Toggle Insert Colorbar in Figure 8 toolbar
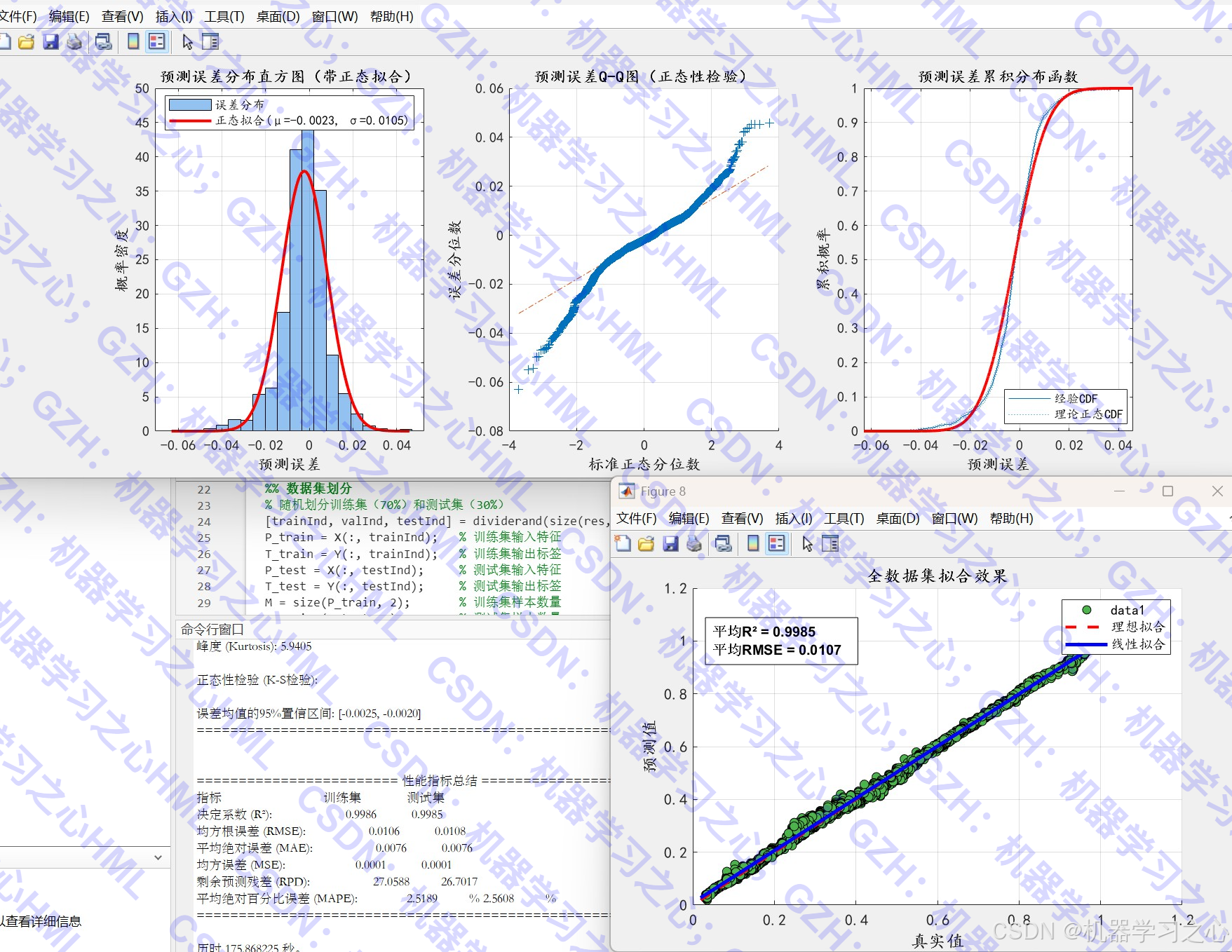This screenshot has width=1232, height=952. (753, 544)
